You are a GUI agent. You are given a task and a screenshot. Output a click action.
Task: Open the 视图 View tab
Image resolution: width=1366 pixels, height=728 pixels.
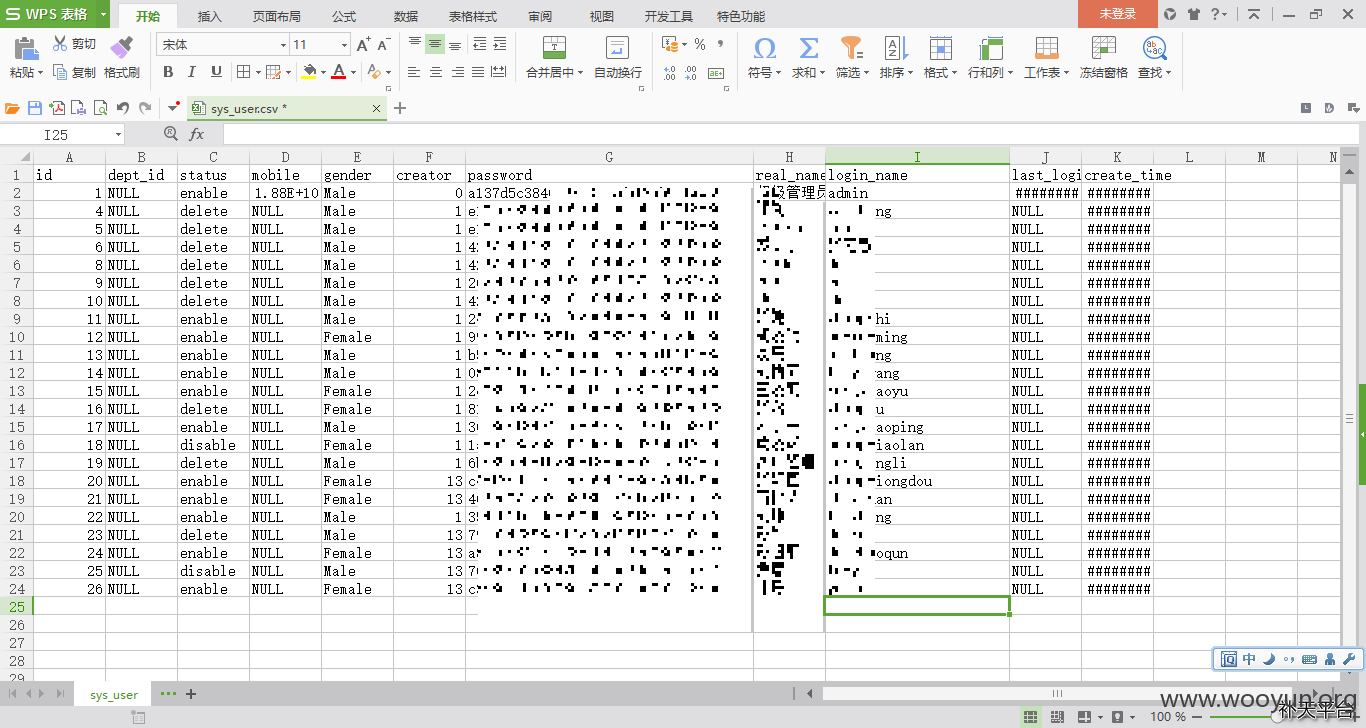[602, 16]
